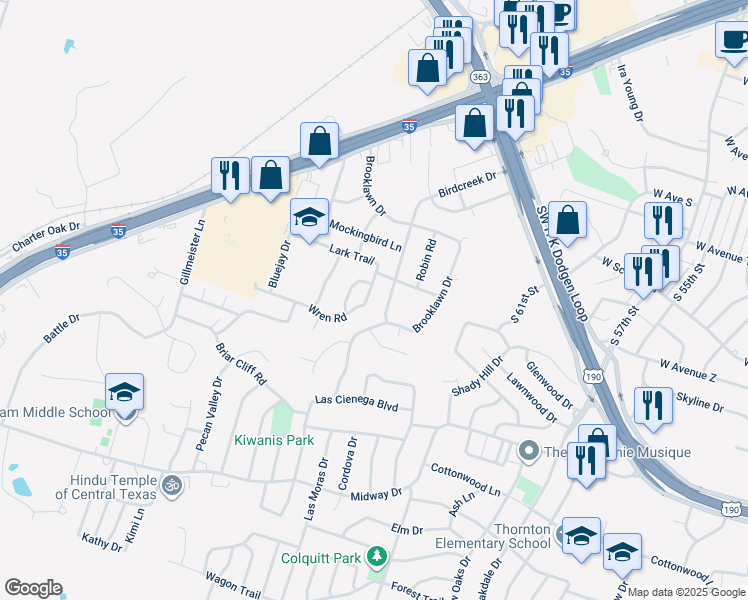Click the middle school graduation cap marker
Image resolution: width=748 pixels, height=600 pixels.
[125, 393]
